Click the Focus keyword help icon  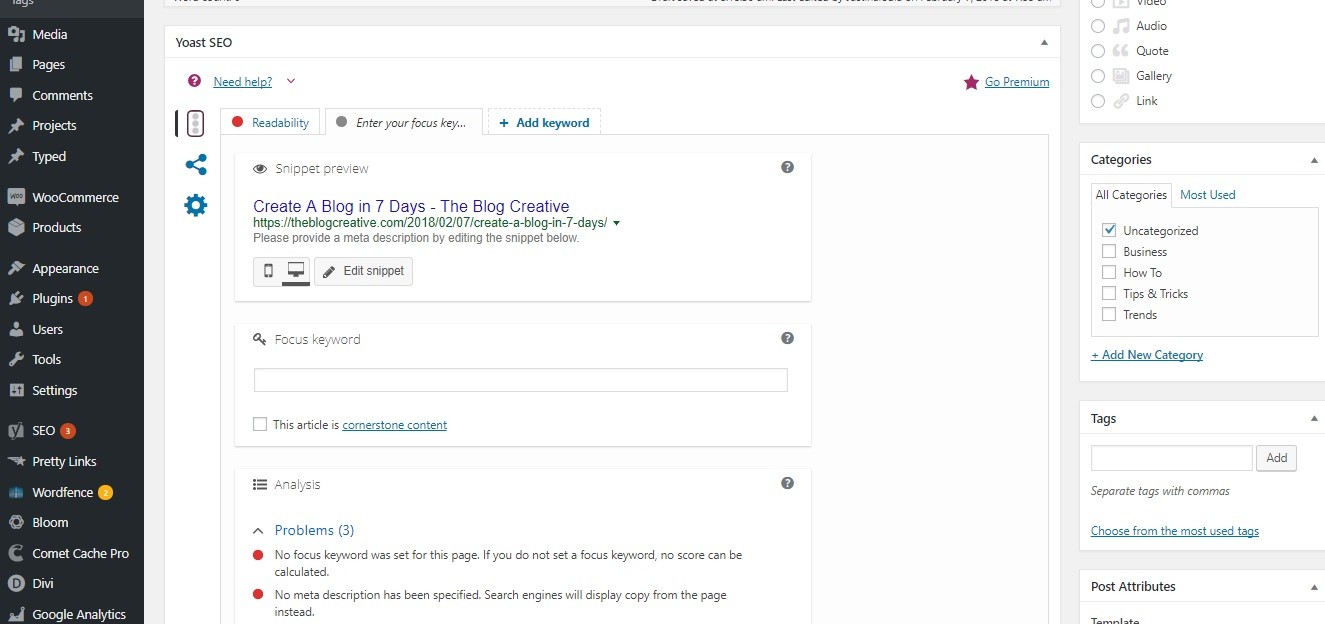point(787,338)
